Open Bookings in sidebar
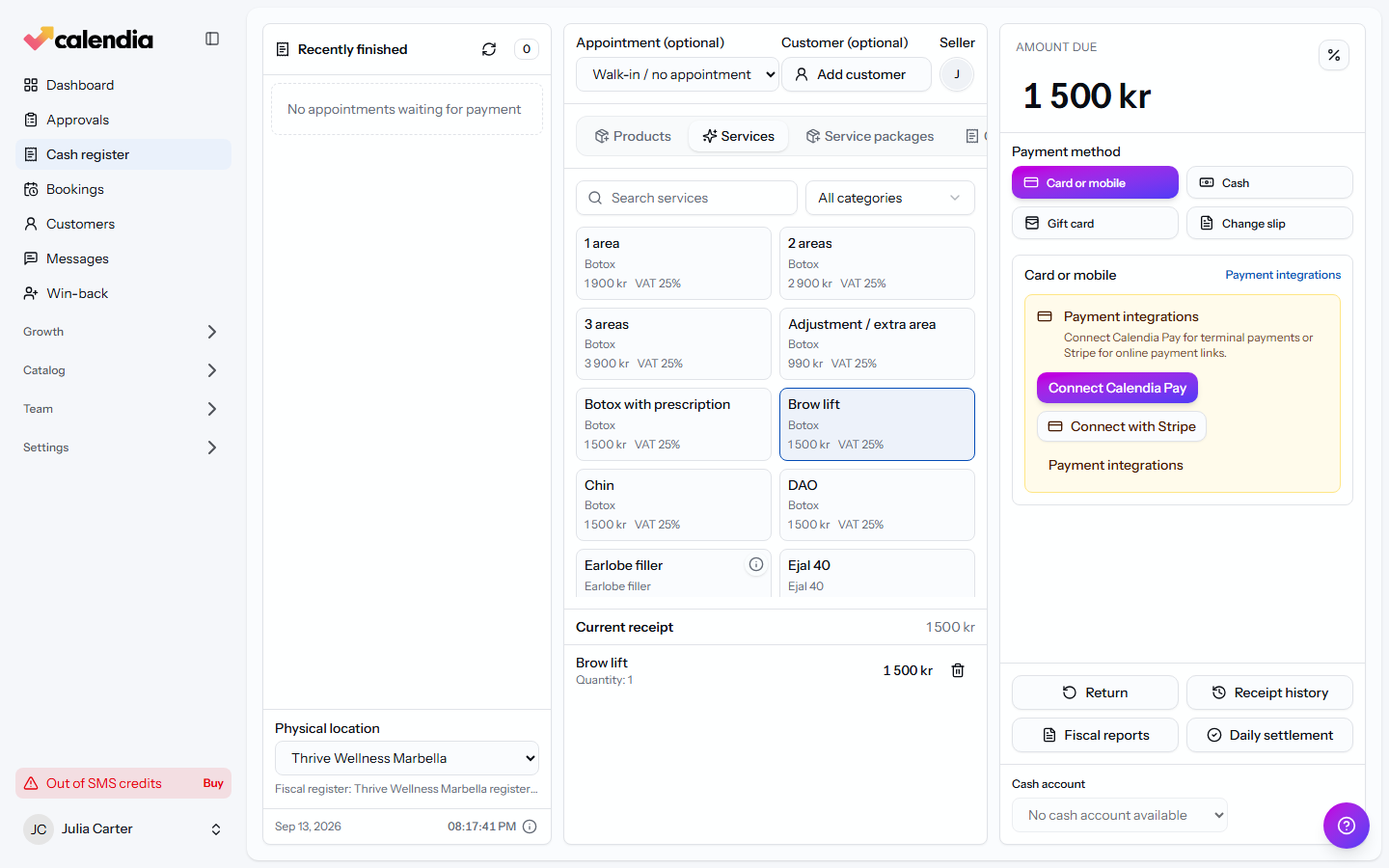Screen dimensions: 1389x868 (x=123, y=189)
